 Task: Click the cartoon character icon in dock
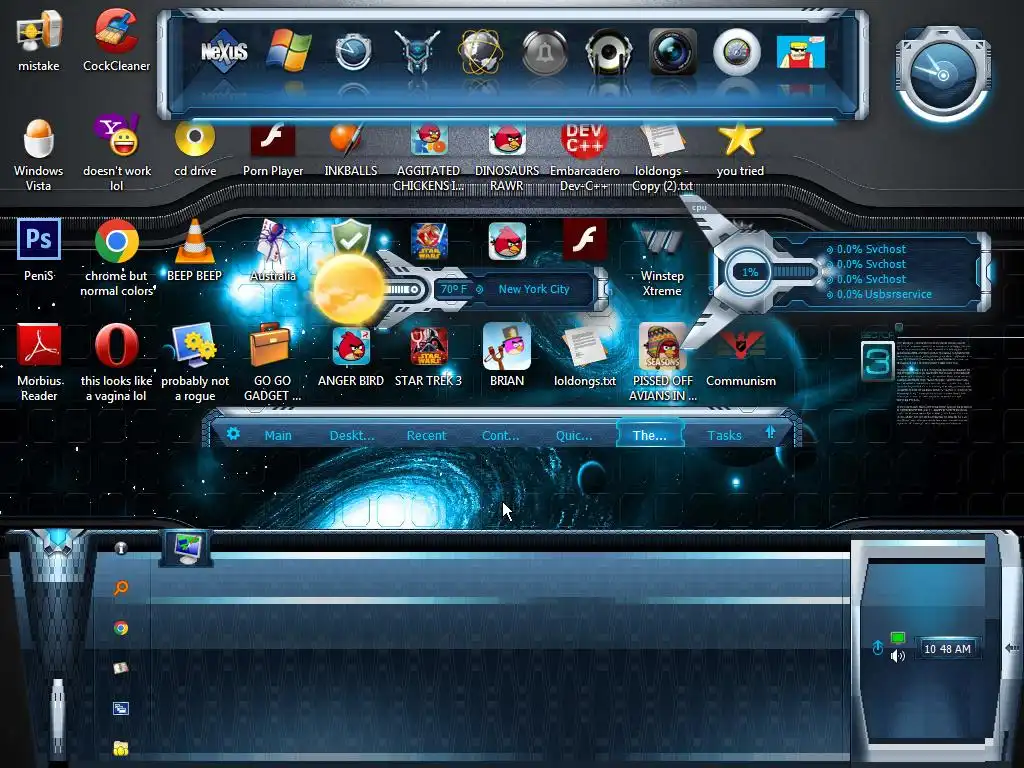pyautogui.click(x=801, y=52)
